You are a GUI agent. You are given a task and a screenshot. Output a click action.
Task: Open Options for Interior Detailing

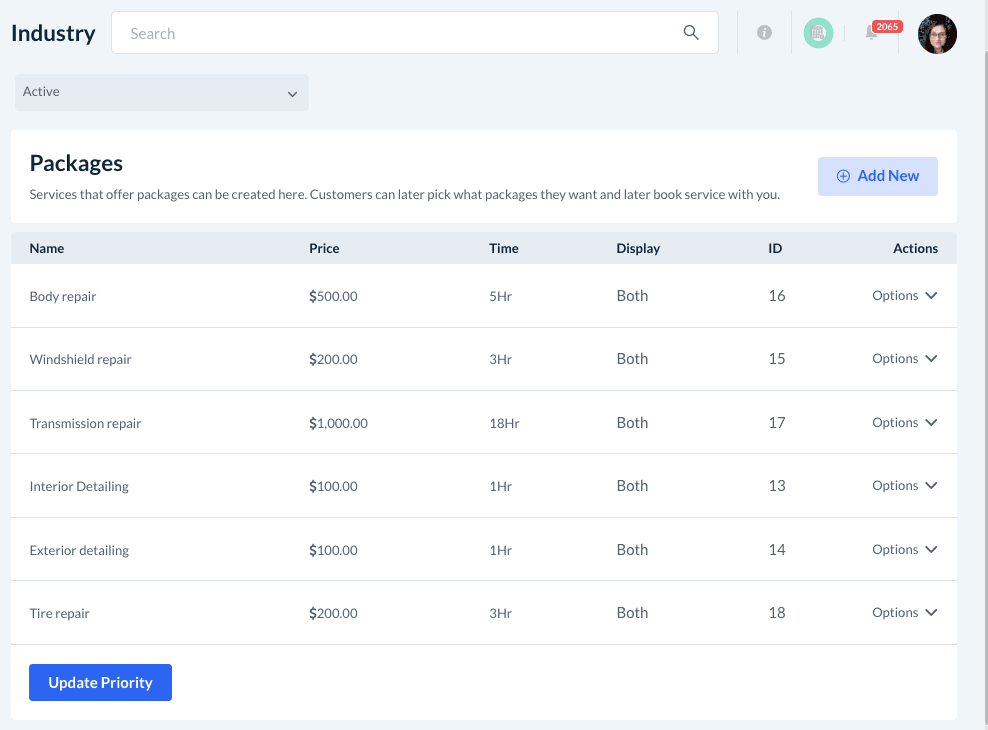[904, 486]
